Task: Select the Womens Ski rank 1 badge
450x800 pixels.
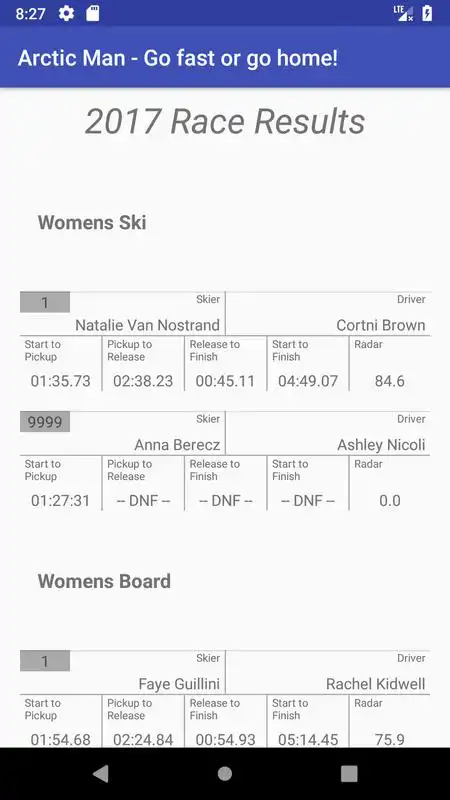Action: coord(45,303)
